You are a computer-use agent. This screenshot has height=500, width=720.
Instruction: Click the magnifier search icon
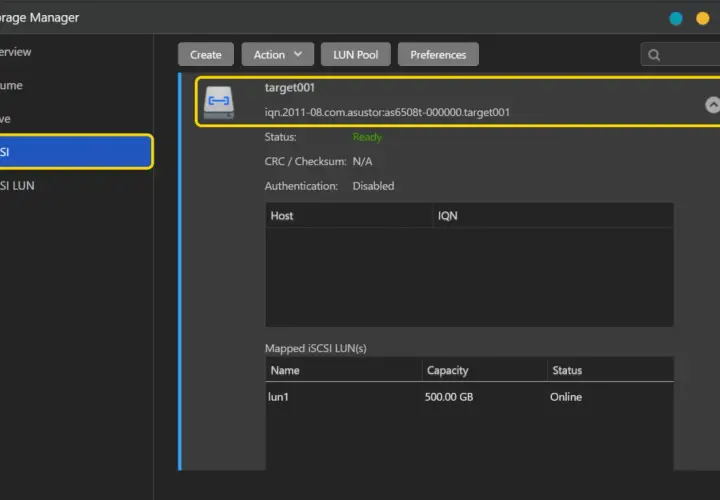(654, 55)
